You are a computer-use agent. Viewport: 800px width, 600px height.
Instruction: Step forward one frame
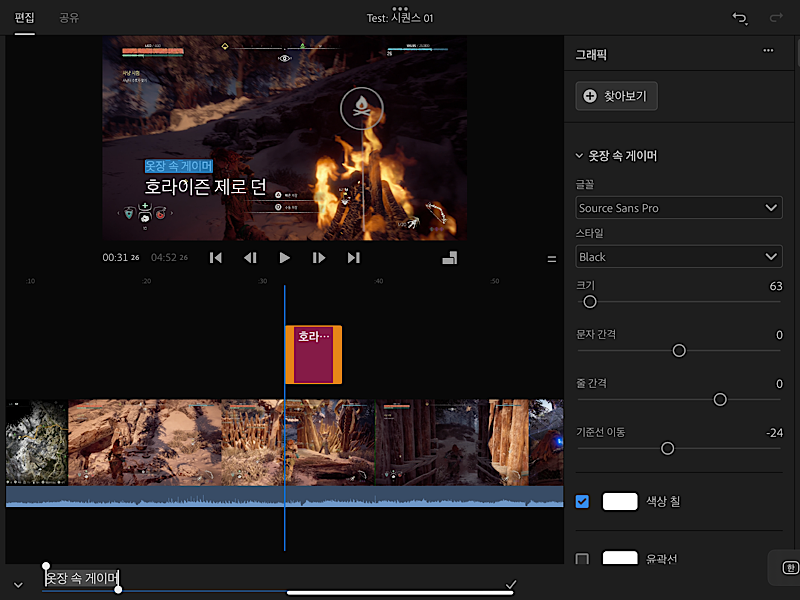tap(319, 258)
